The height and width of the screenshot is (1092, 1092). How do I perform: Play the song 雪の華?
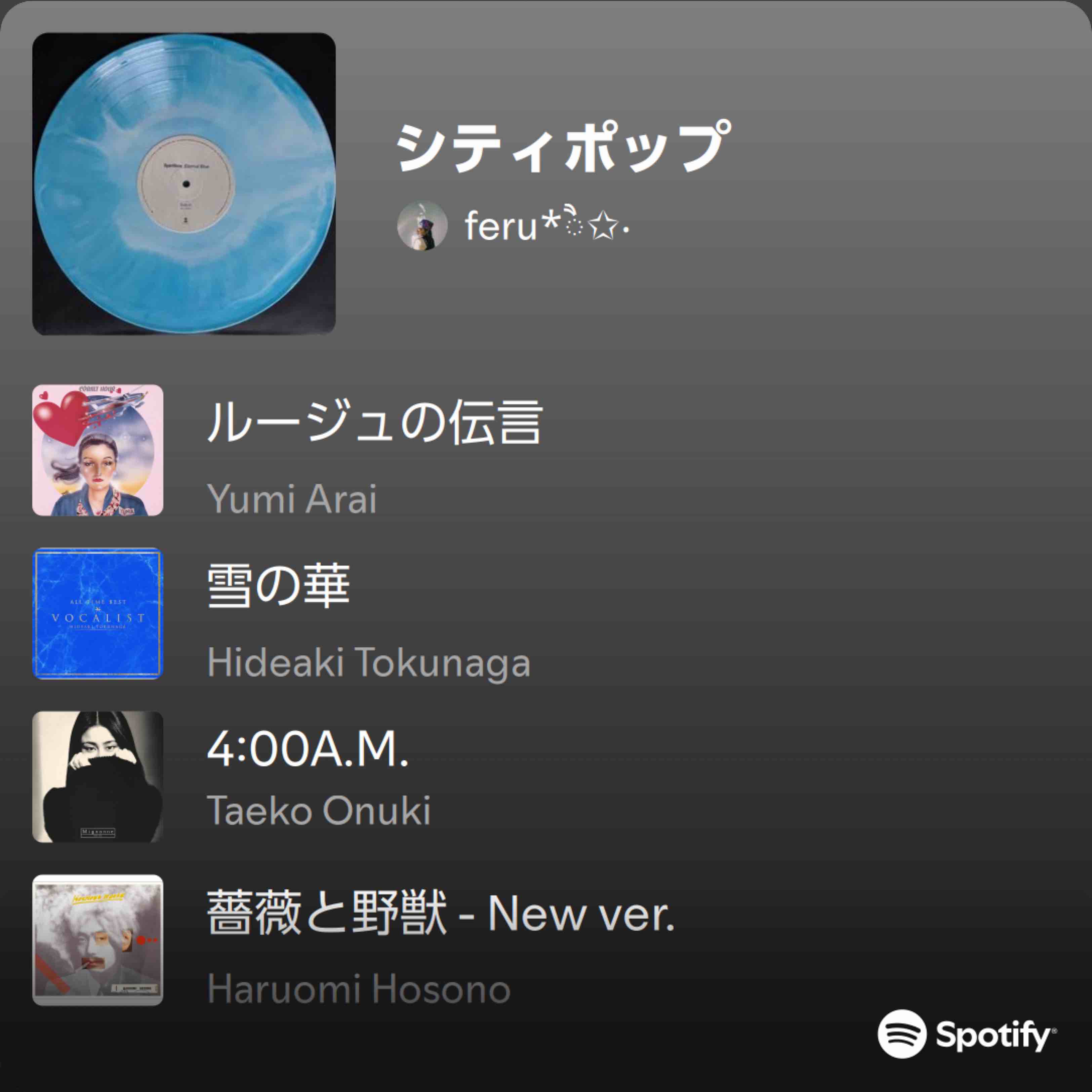point(278,585)
